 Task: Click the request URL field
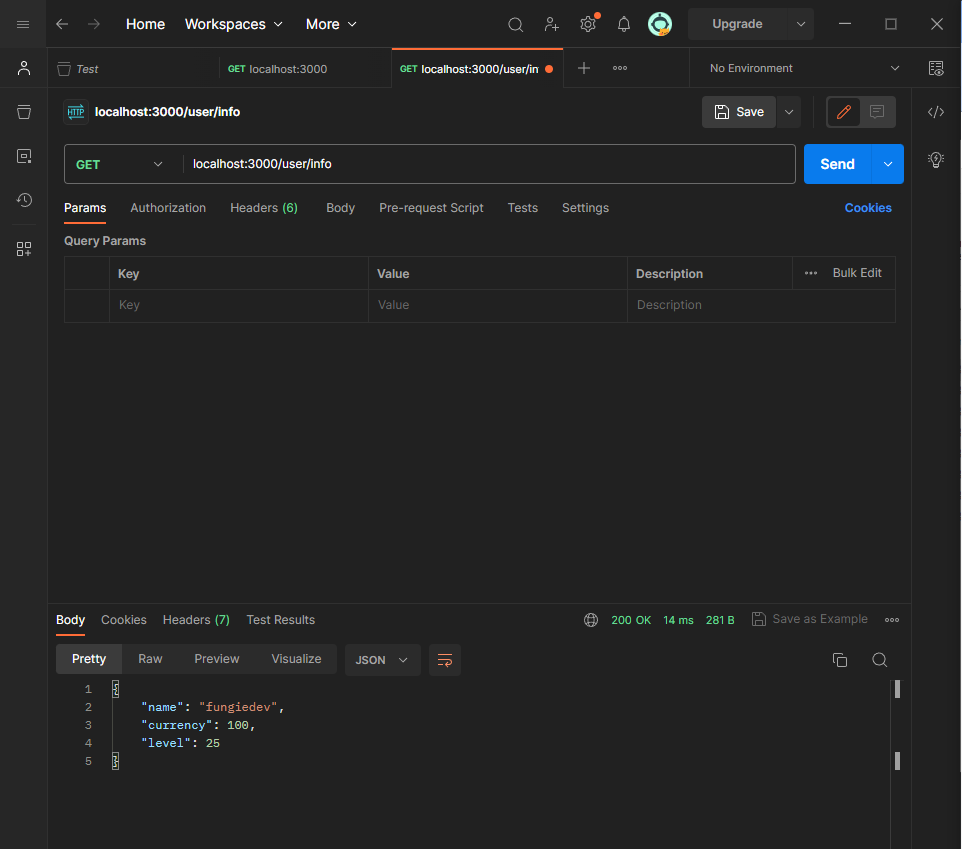click(488, 164)
